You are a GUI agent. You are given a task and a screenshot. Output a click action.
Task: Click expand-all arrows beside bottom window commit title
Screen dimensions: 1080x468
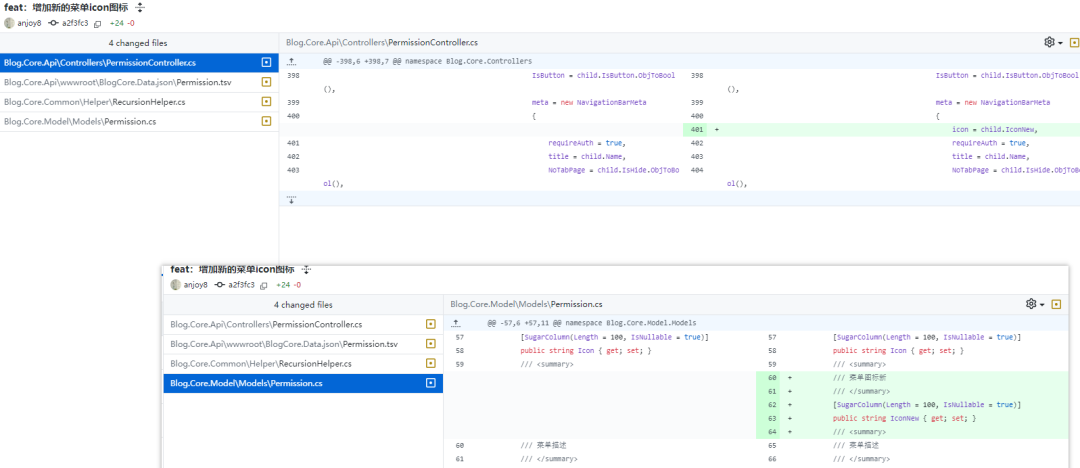[307, 269]
